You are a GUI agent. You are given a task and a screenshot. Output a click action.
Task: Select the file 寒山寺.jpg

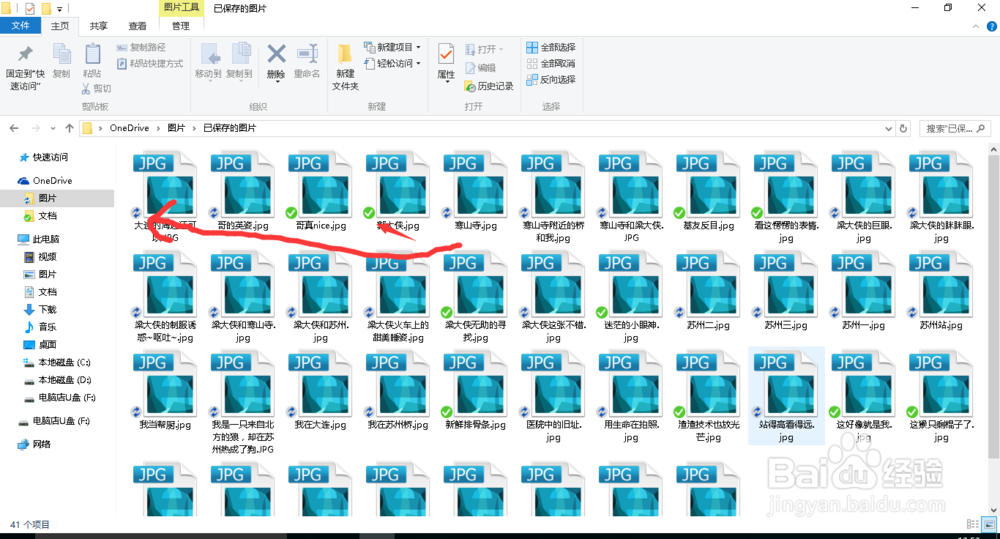(476, 191)
